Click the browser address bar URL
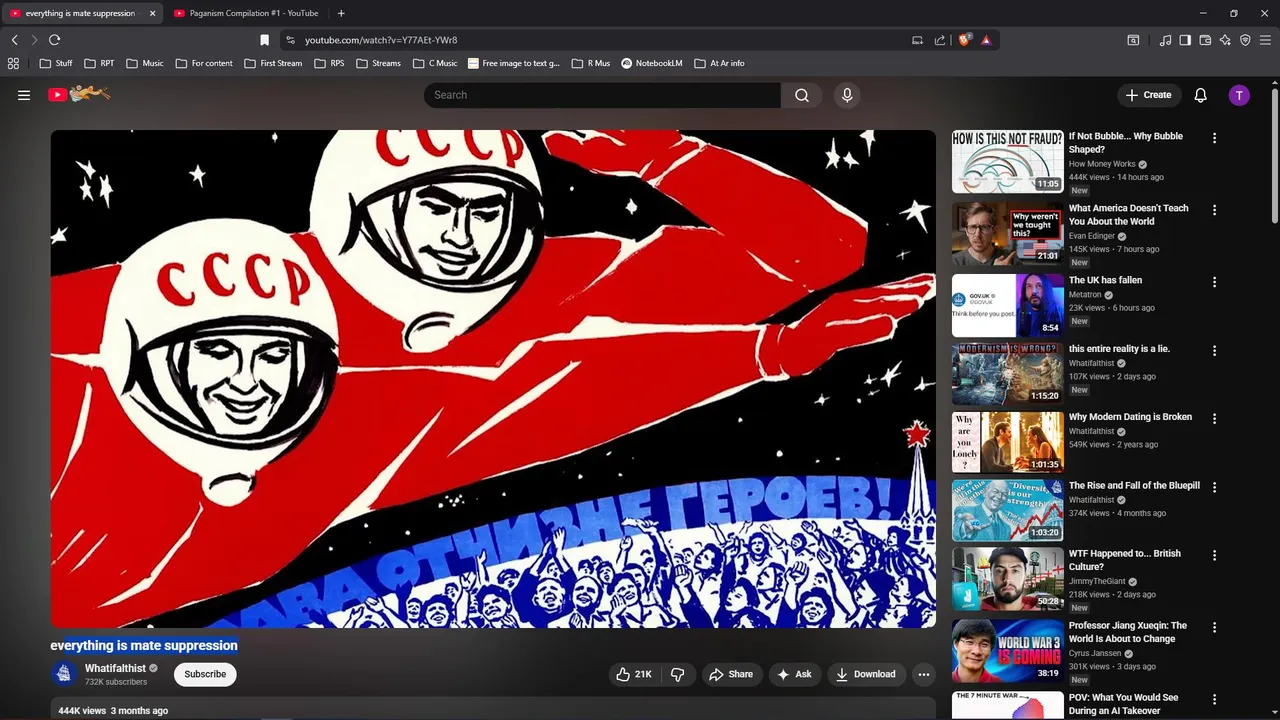 point(381,40)
